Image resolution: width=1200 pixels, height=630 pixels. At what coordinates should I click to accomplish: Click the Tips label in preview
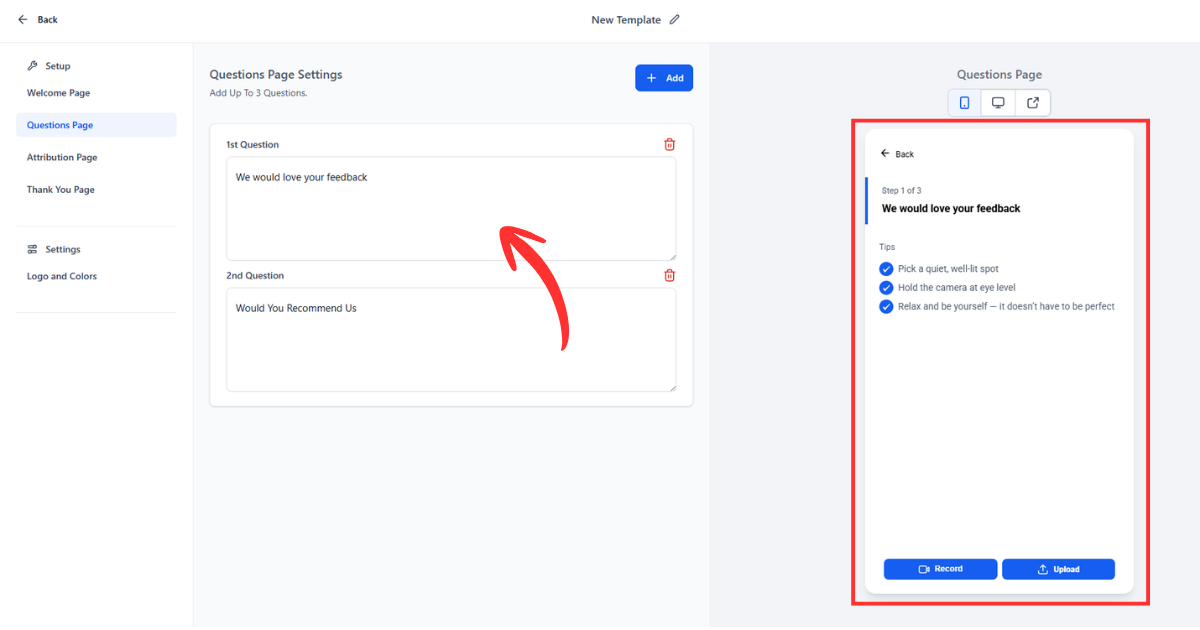click(887, 247)
